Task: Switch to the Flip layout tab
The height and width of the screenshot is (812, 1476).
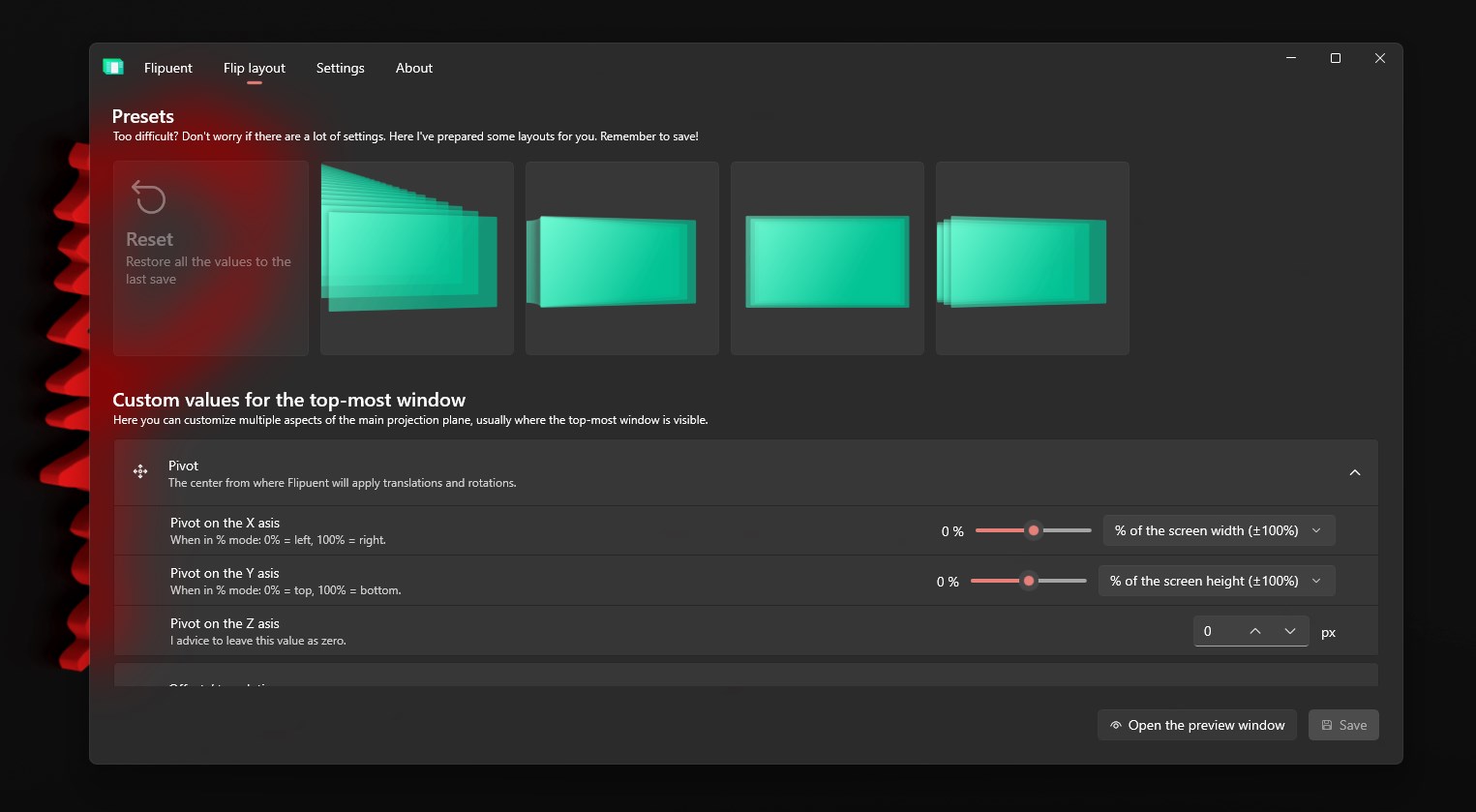Action: (255, 68)
